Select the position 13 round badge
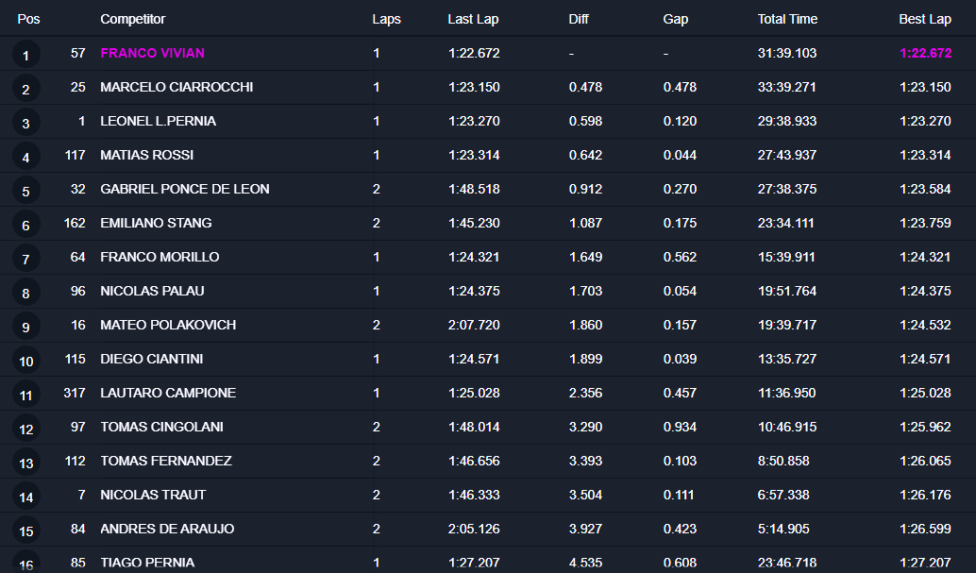976x573 pixels. pyautogui.click(x=26, y=463)
